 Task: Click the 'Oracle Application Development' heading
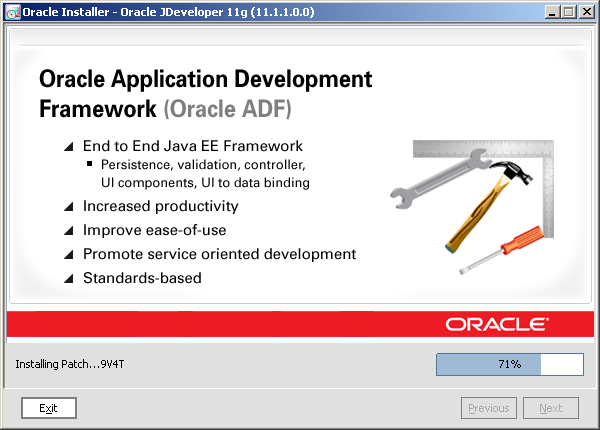(x=206, y=79)
